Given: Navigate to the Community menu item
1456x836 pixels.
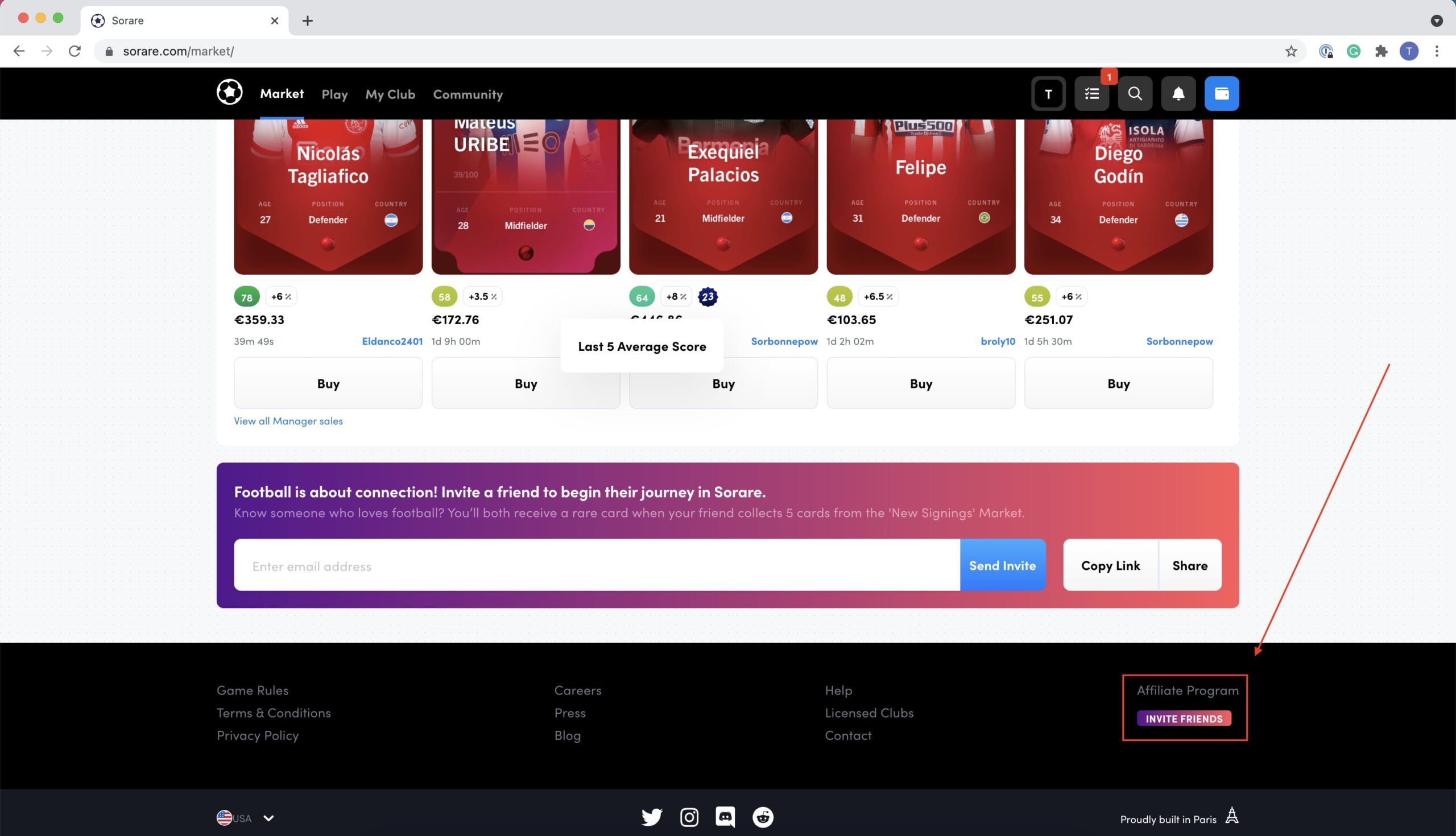Looking at the screenshot, I should tap(467, 93).
